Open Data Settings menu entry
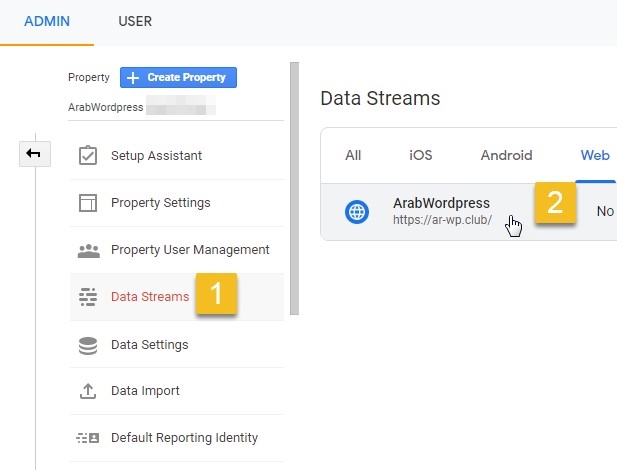The width and height of the screenshot is (617, 470). tap(149, 345)
